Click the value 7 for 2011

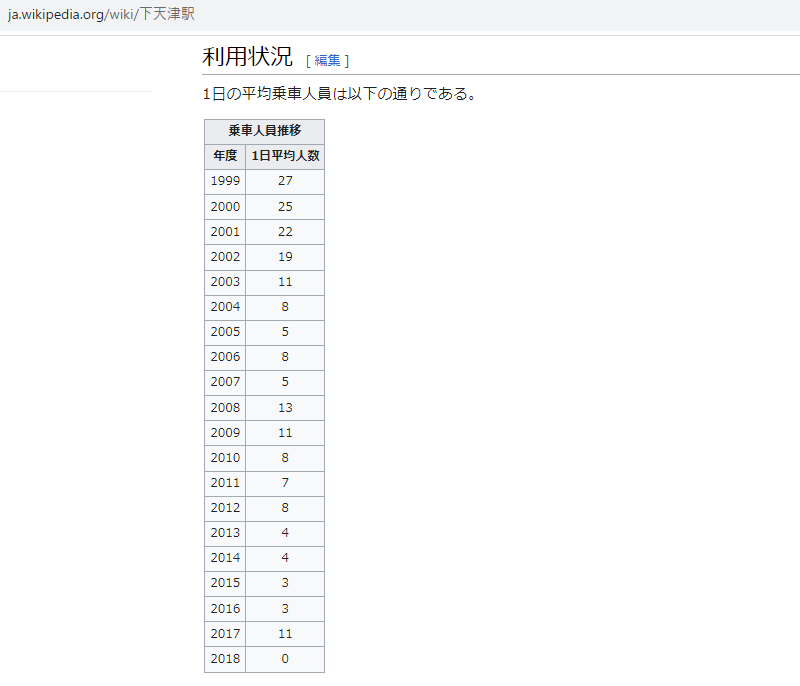285,483
